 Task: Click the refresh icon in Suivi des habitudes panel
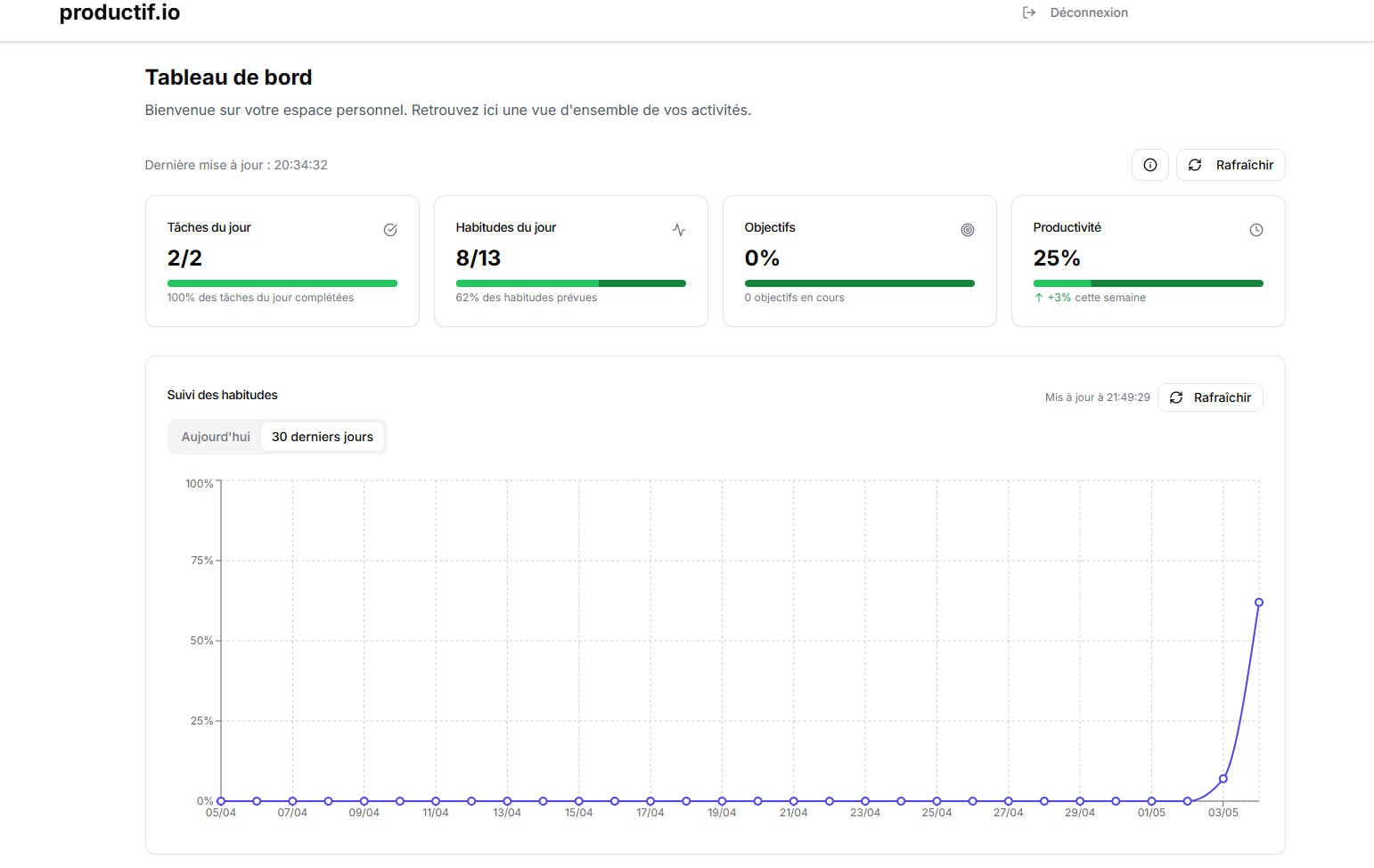(x=1176, y=397)
